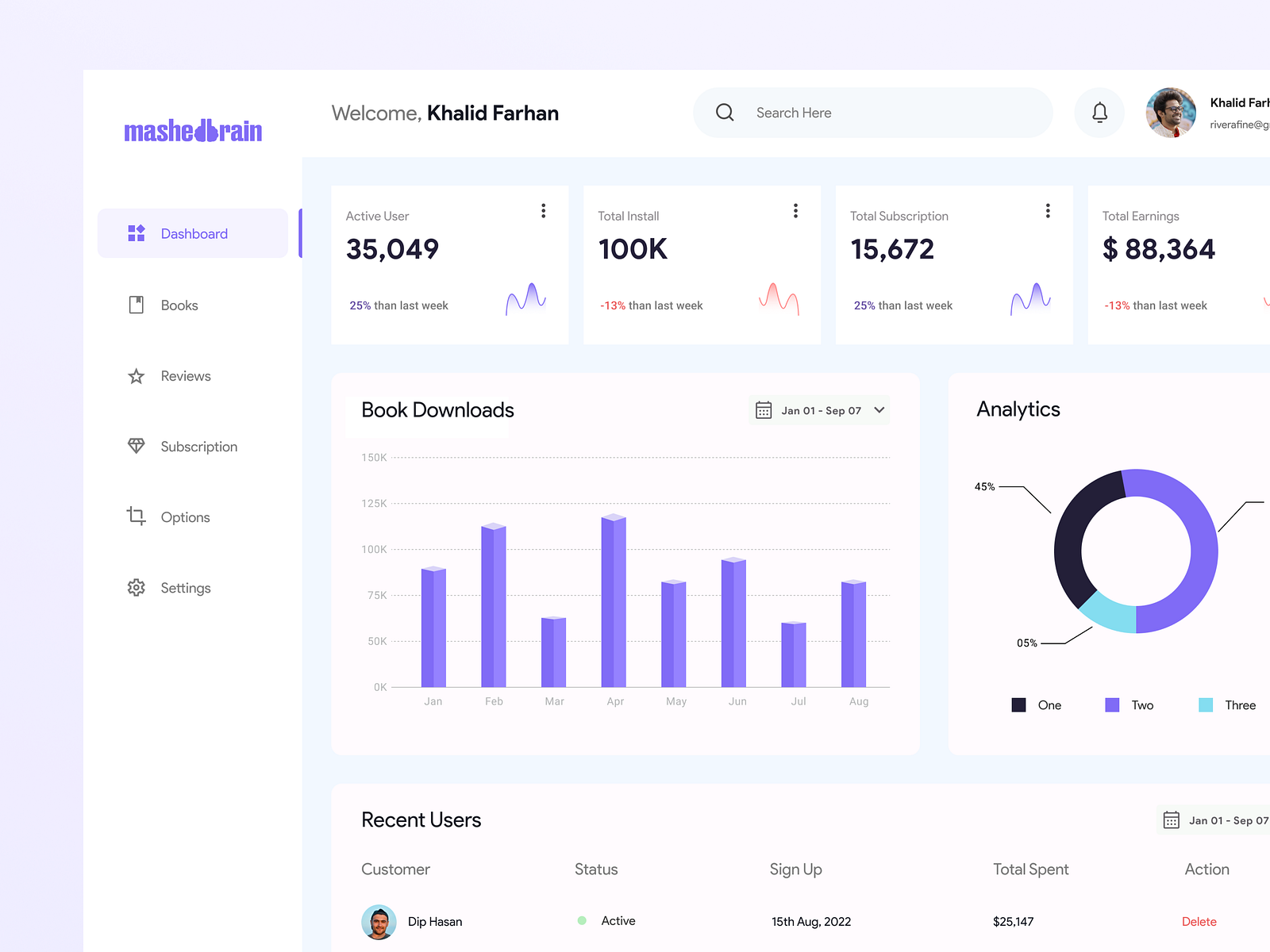Screen dimensions: 1270x952
Task: Click the notification bell icon
Action: [x=1099, y=113]
